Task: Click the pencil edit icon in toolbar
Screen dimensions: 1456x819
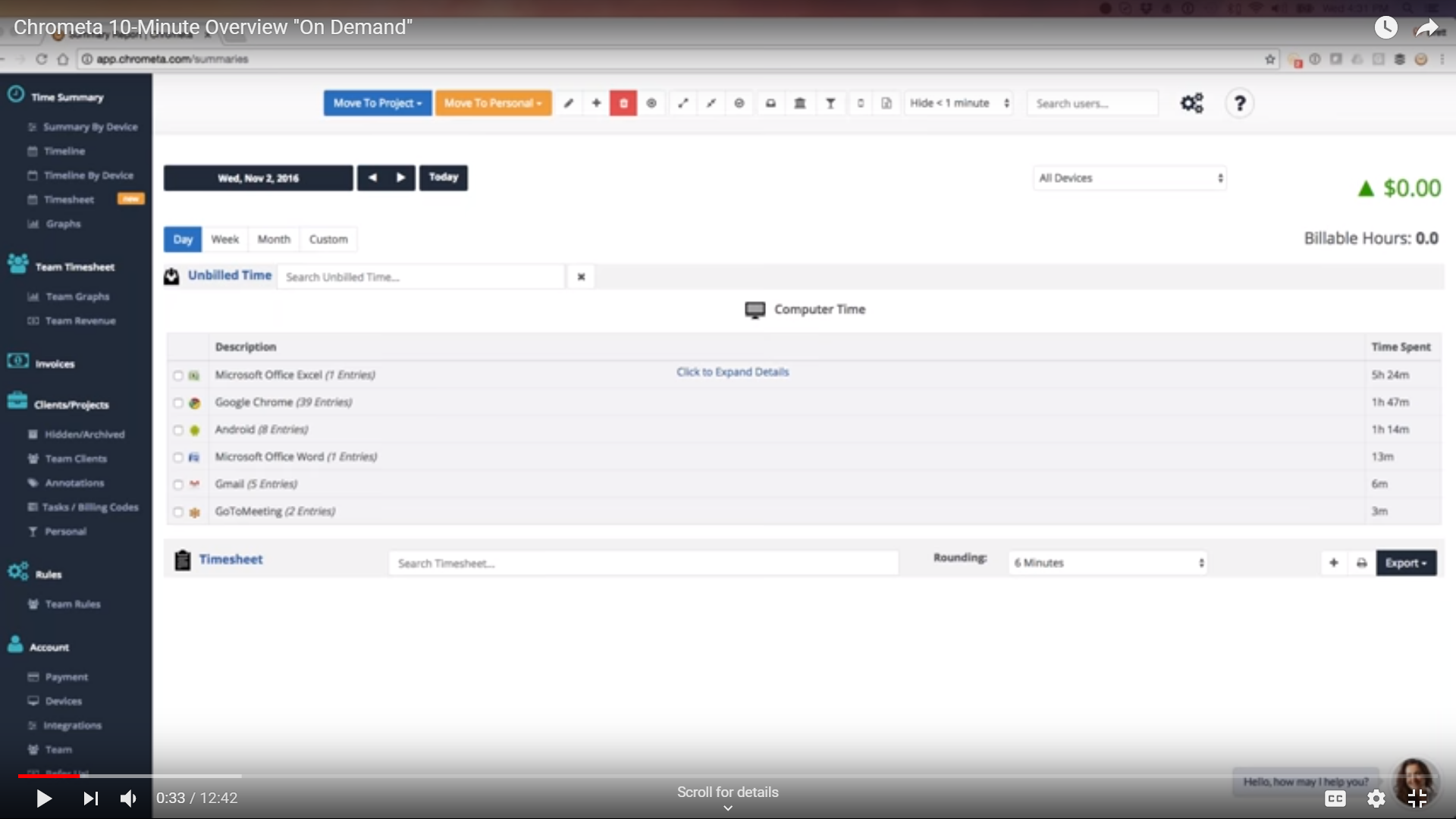Action: tap(568, 103)
